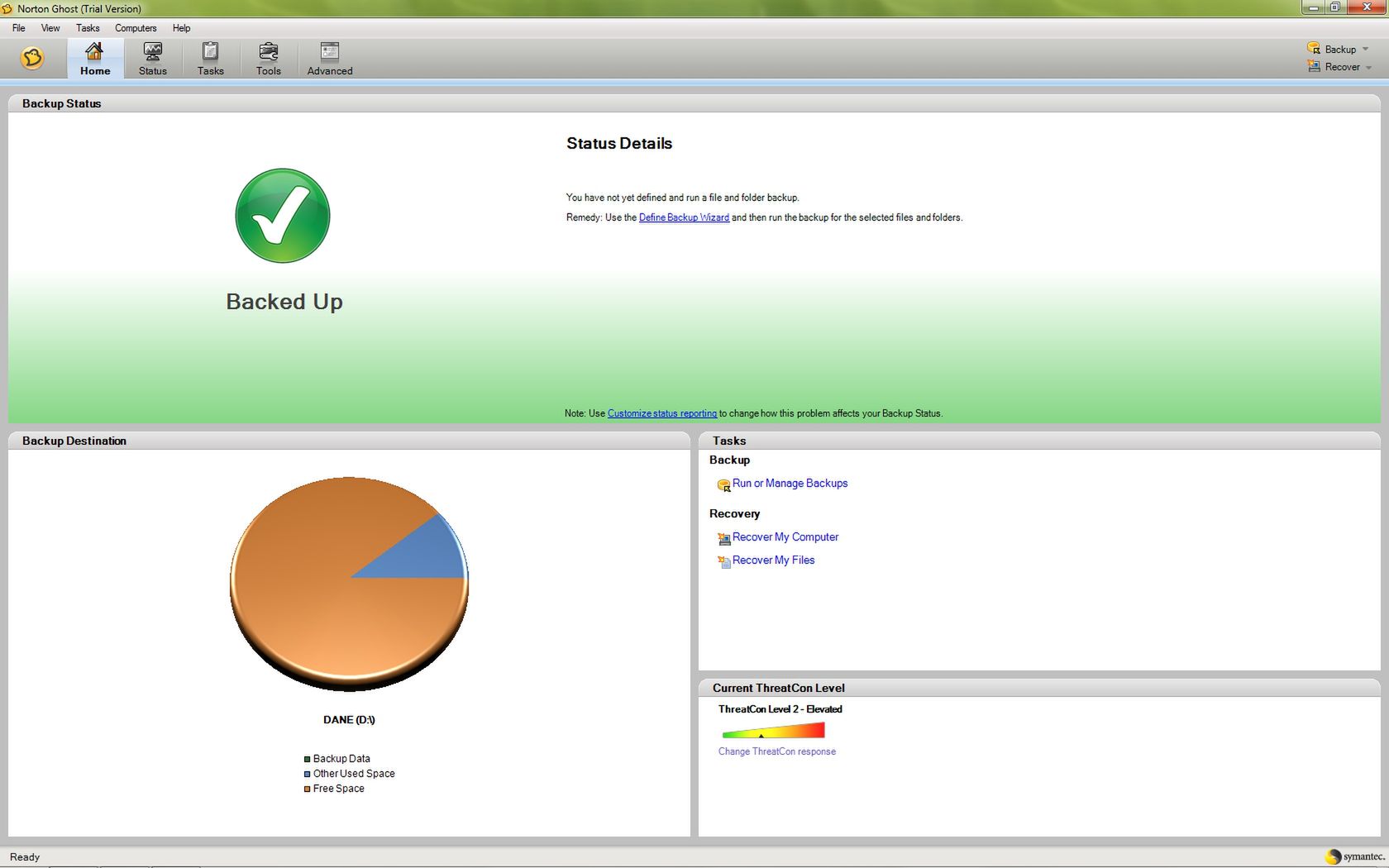Click the Recover My Computer icon
Image resolution: width=1389 pixels, height=868 pixels.
click(x=723, y=539)
